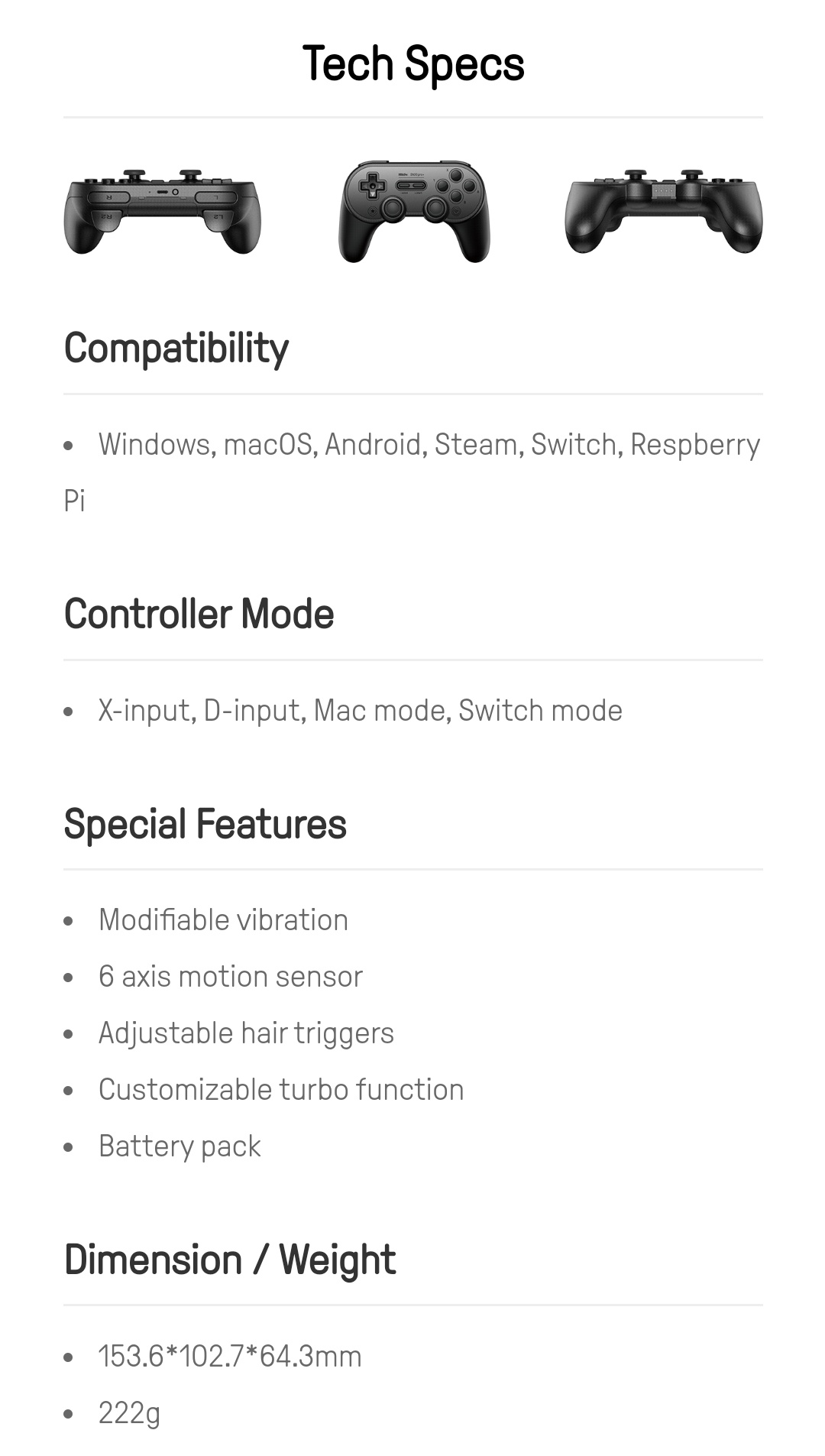This screenshot has height=1456, width=825.
Task: Click the Tech Specs title
Action: pos(412,63)
